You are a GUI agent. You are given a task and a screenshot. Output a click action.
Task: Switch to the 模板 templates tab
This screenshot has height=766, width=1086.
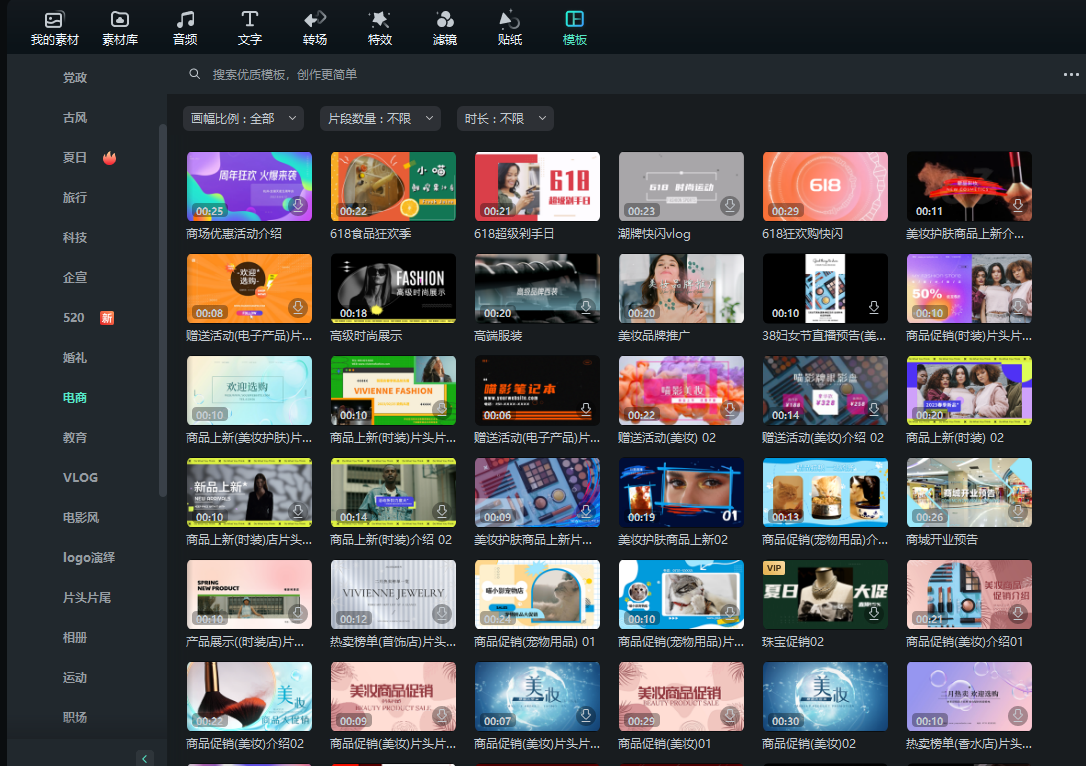coord(575,28)
